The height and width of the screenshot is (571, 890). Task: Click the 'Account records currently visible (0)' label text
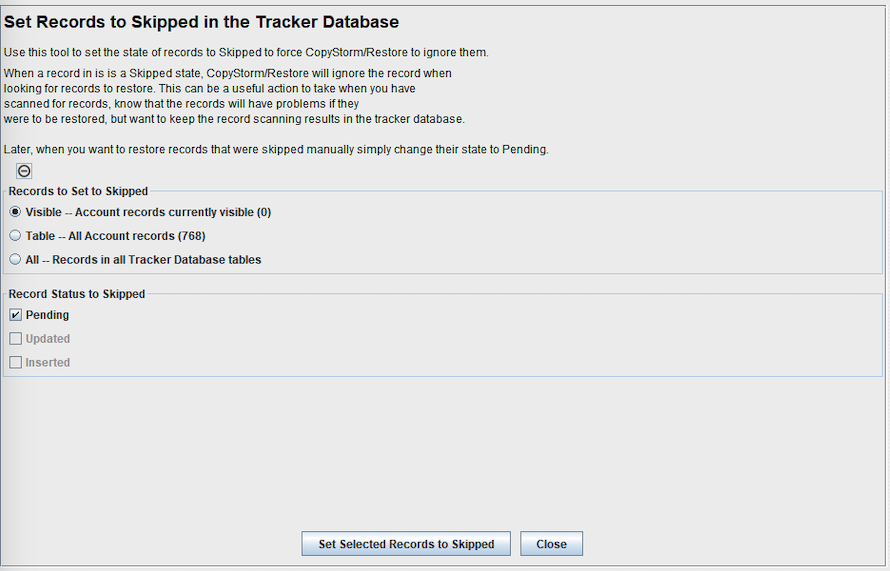(173, 212)
